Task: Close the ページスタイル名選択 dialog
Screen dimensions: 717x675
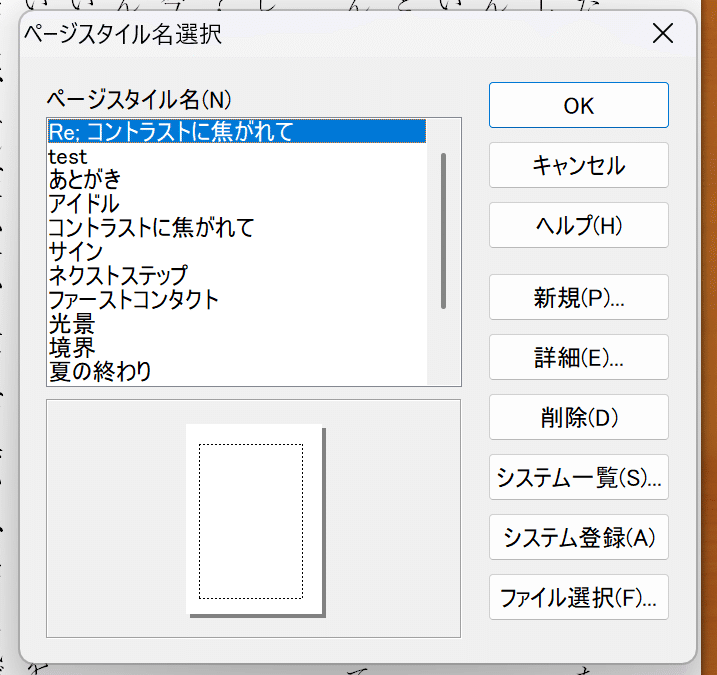Action: coord(663,33)
